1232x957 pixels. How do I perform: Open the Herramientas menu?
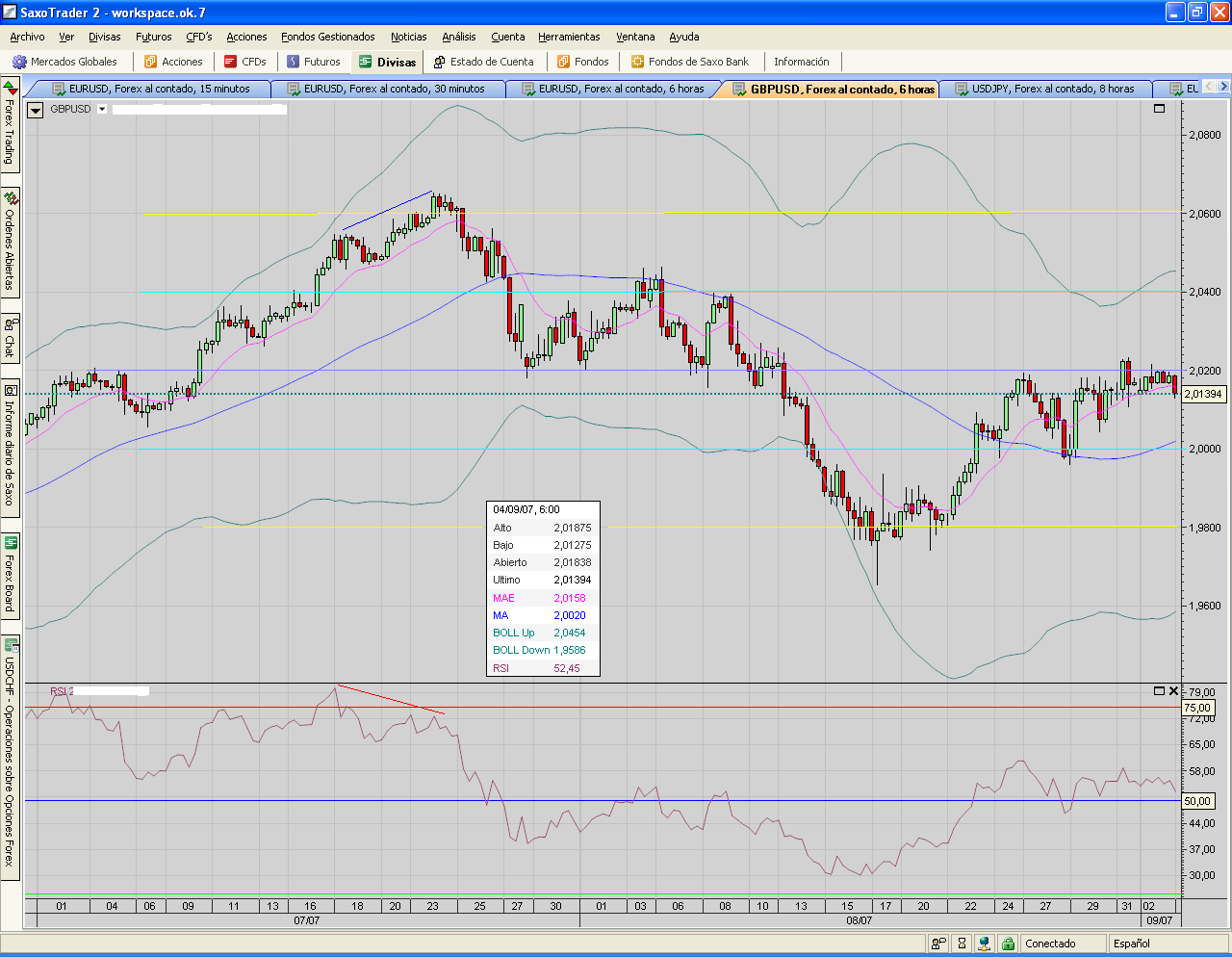point(569,37)
